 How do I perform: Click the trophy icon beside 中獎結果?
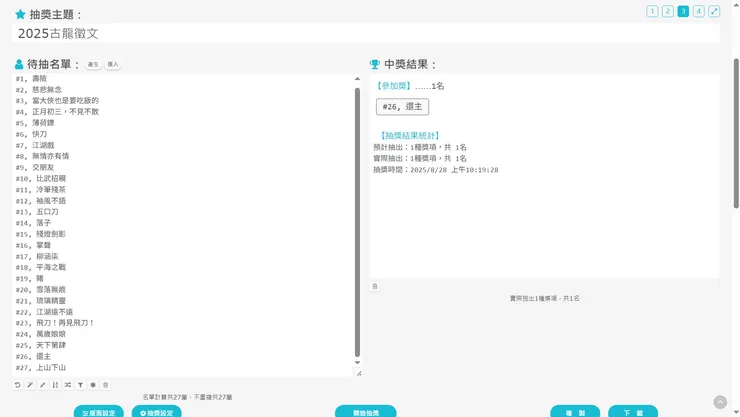coord(374,64)
